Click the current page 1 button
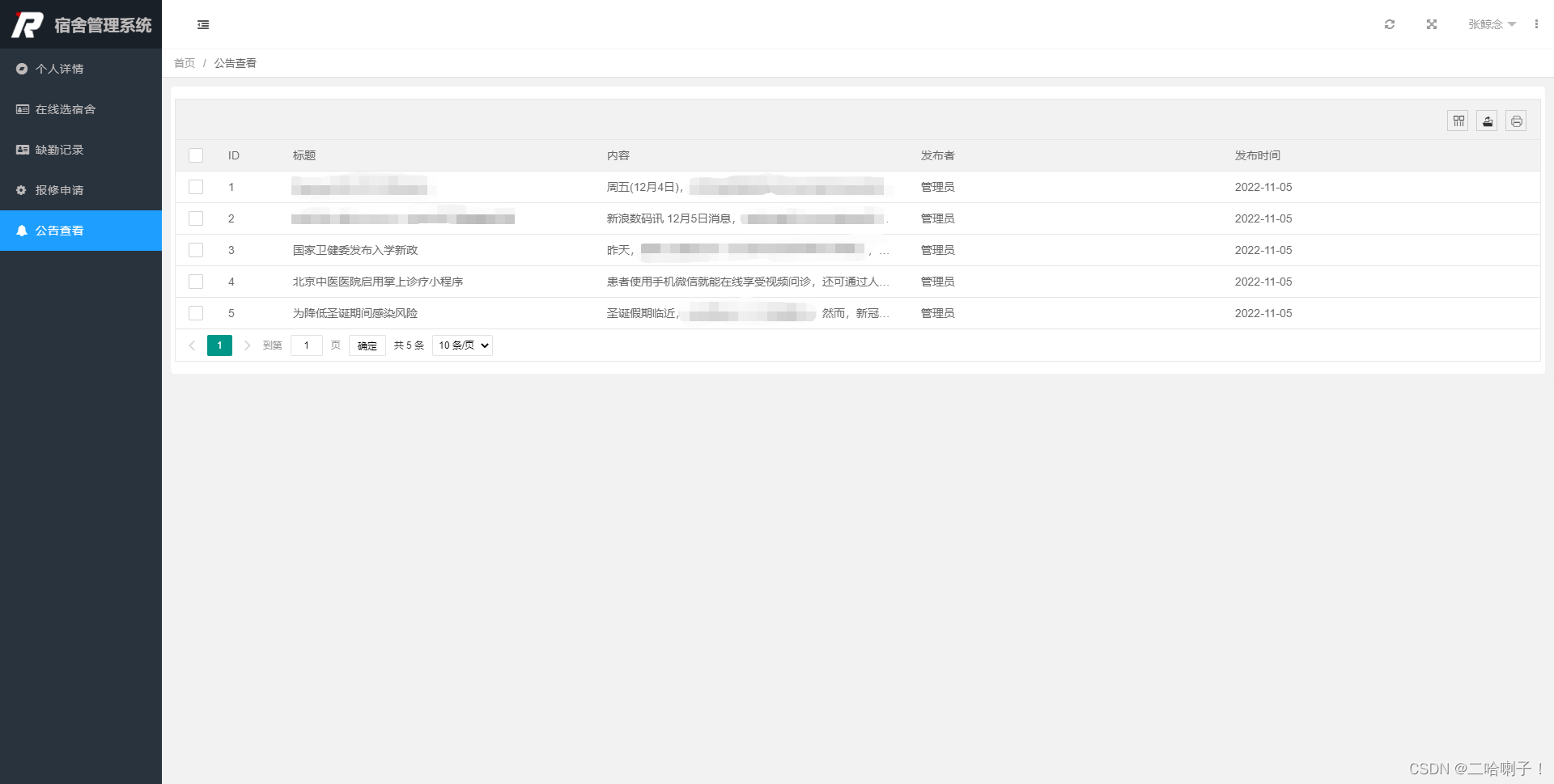1554x784 pixels. pos(219,345)
